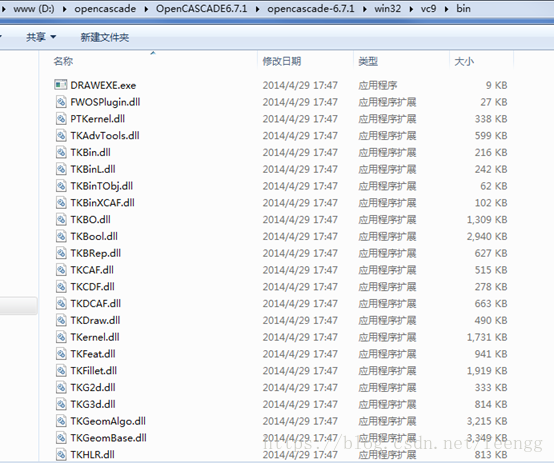
Task: Navigate to vc9 breadcrumb folder
Action: 428,8
